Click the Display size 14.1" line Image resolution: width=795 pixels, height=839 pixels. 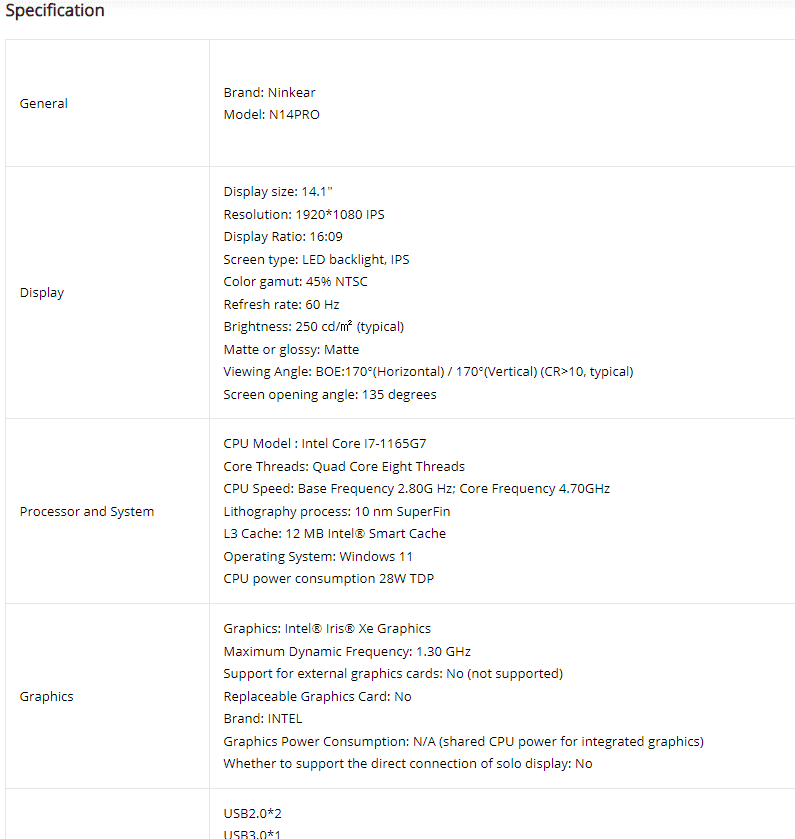(278, 192)
